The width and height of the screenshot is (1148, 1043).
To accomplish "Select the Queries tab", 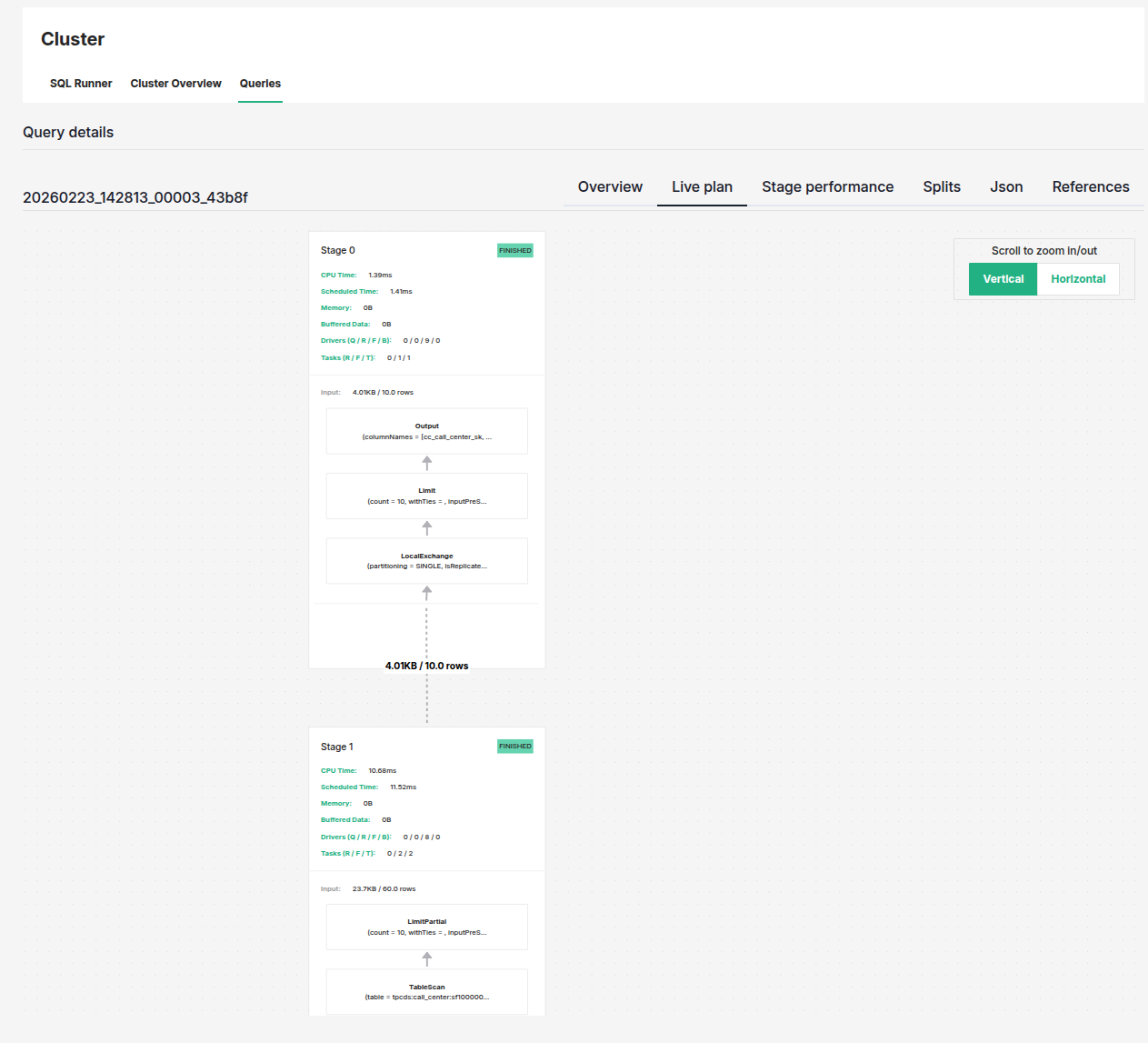I will pyautogui.click(x=260, y=83).
